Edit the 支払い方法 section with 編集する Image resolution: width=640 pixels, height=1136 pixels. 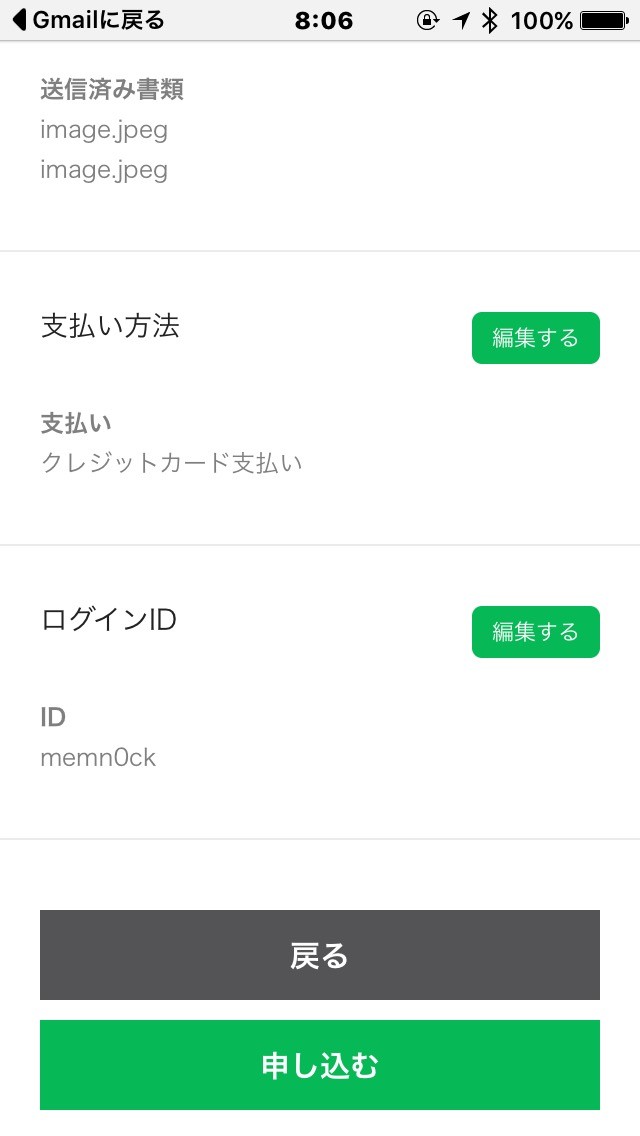[x=535, y=338]
